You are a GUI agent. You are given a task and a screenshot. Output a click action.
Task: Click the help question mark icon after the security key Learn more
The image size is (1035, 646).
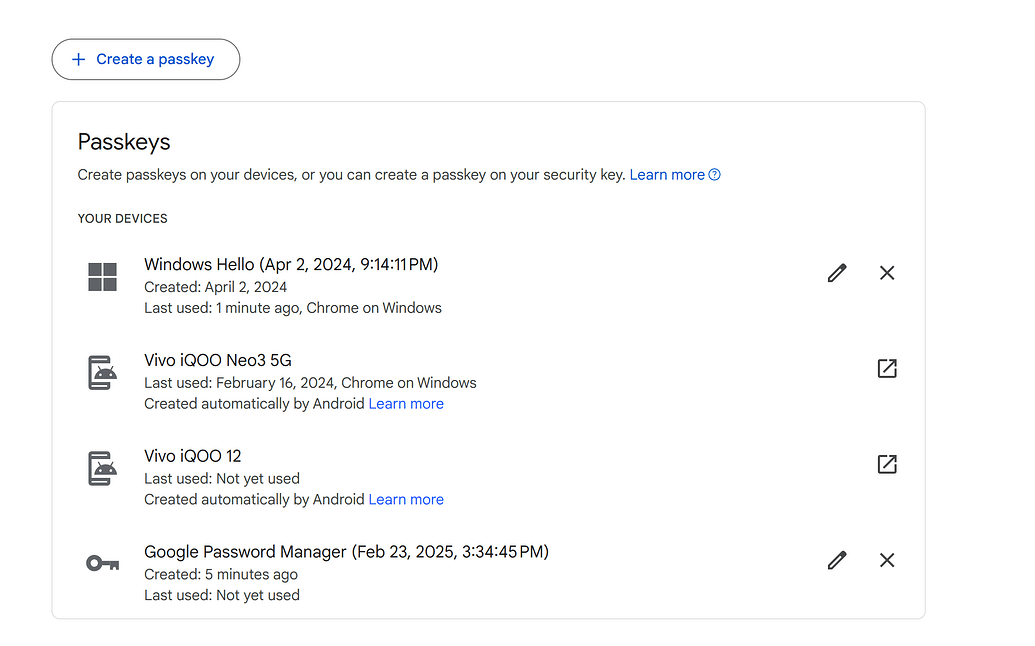tap(714, 175)
